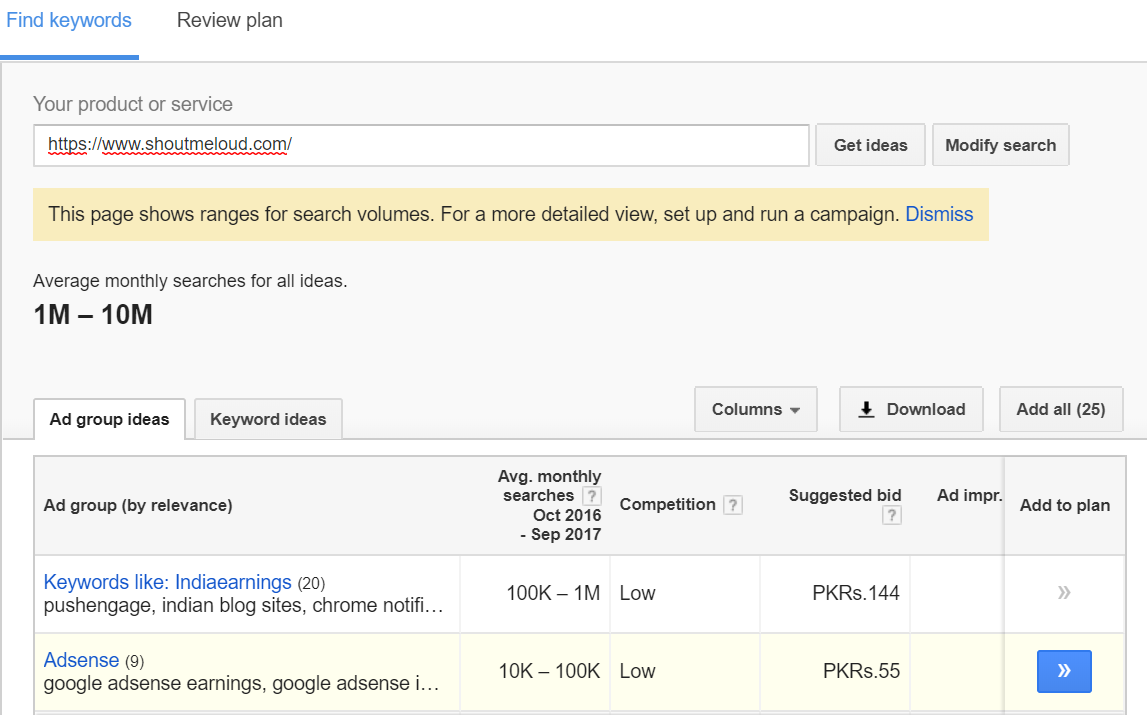Click Low competition in the Indiaearnings row
Image resolution: width=1147 pixels, height=715 pixels.
(637, 593)
